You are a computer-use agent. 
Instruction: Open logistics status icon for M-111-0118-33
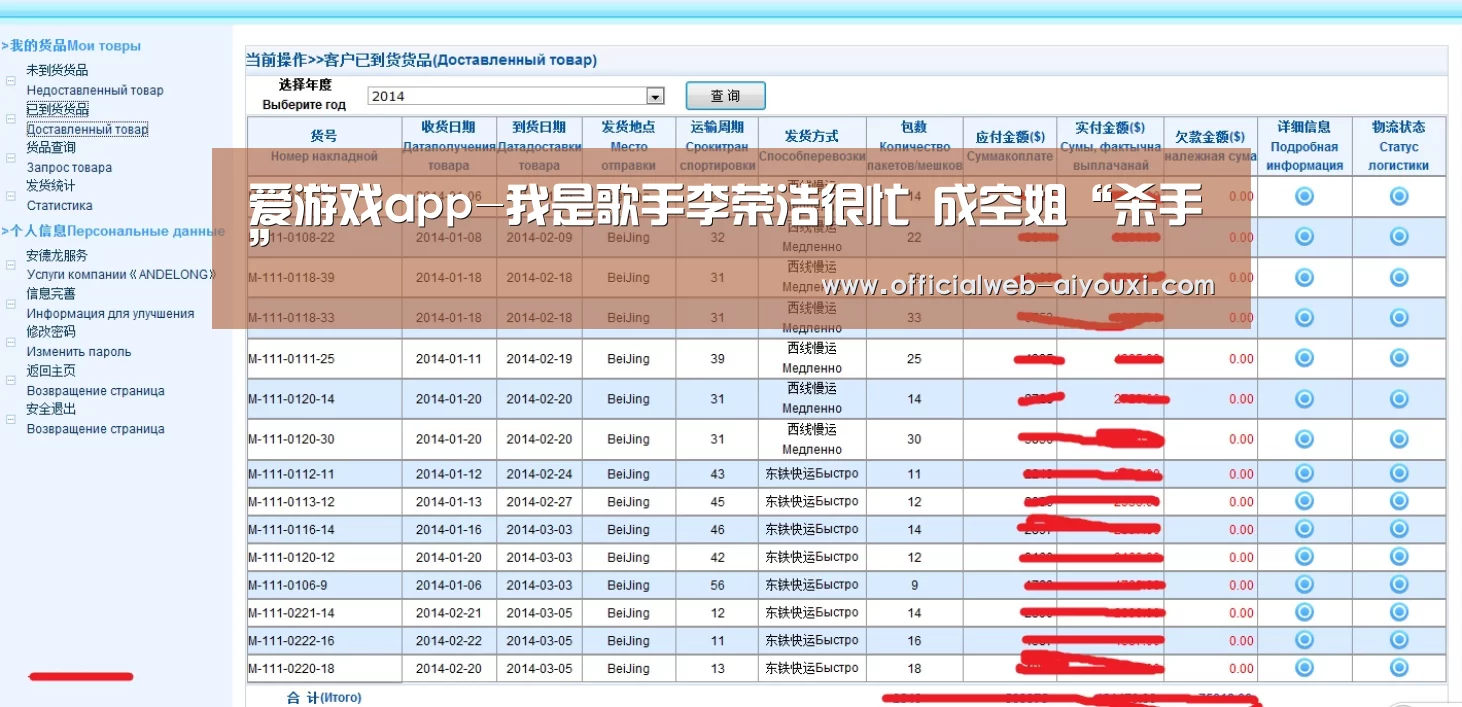(x=1398, y=317)
